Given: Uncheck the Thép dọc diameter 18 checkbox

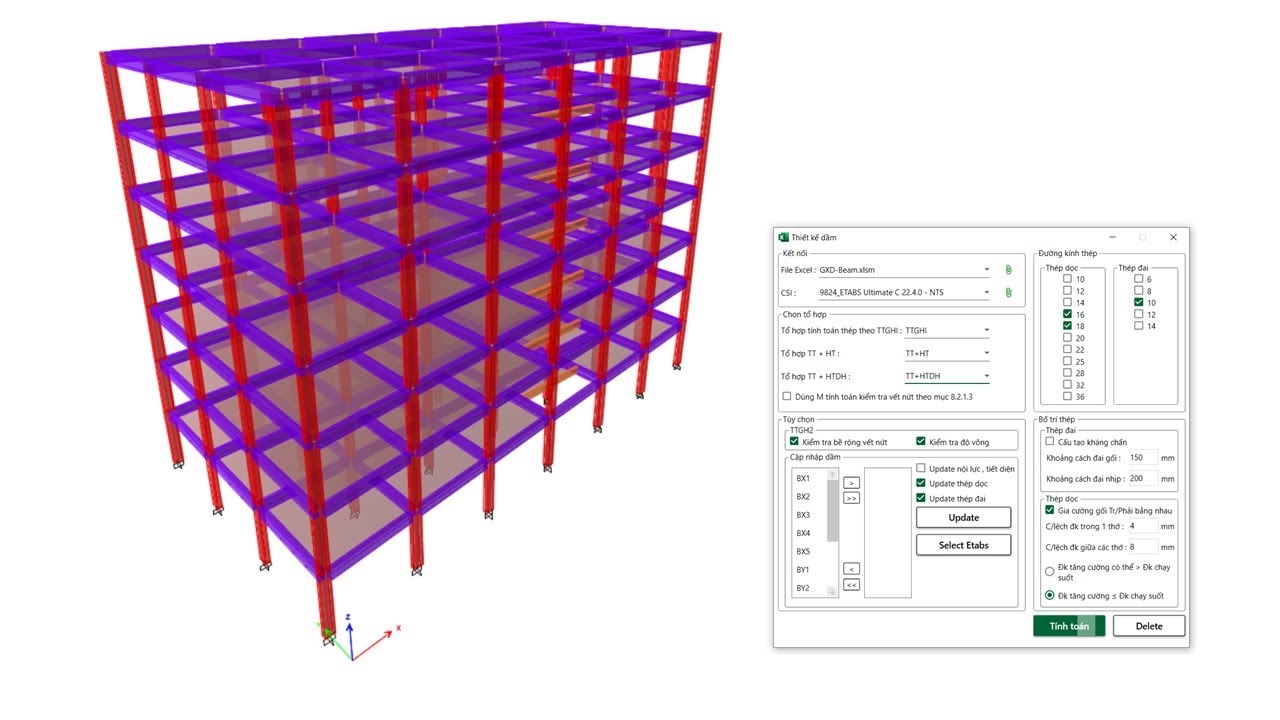Looking at the screenshot, I should 1067,326.
